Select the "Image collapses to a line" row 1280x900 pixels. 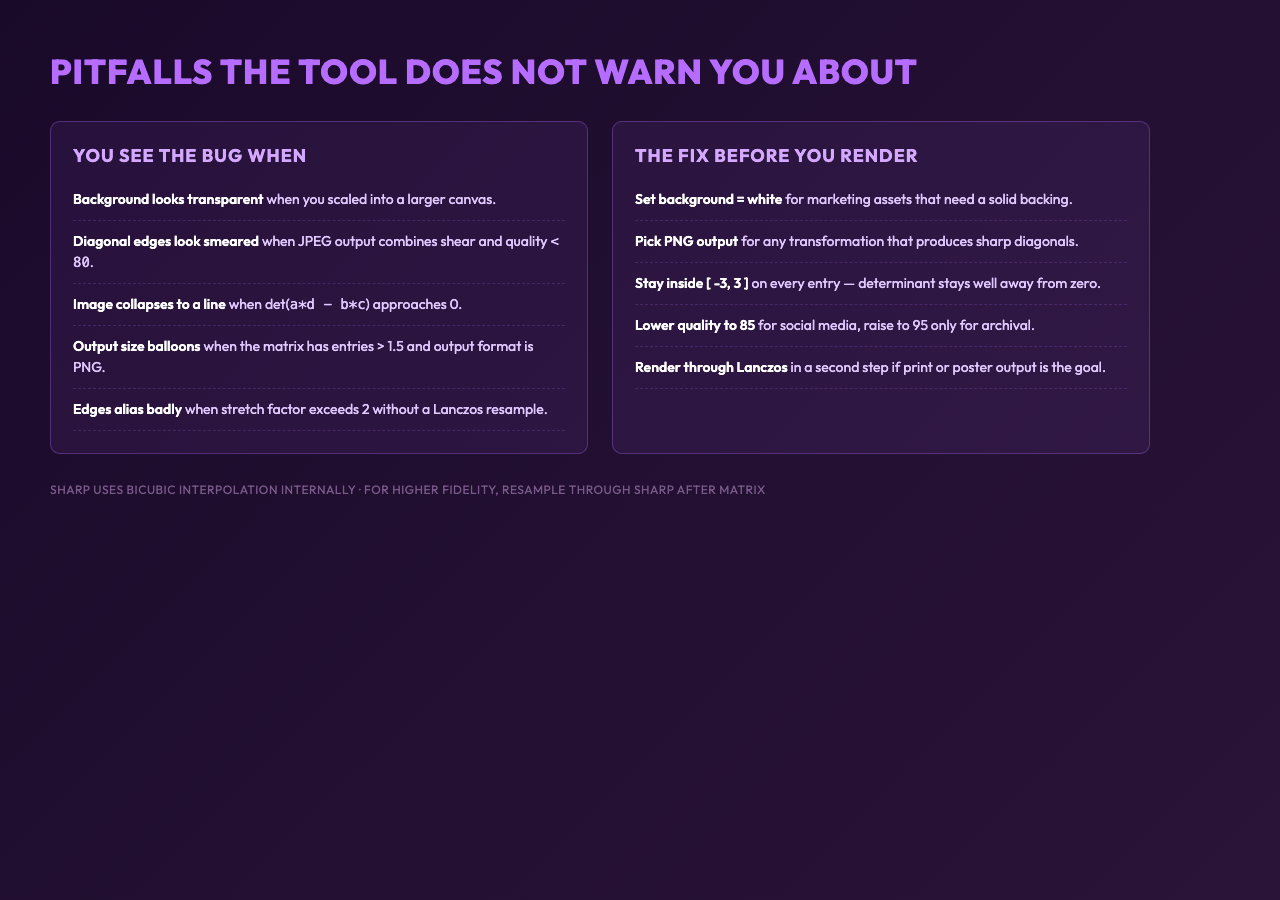319,304
